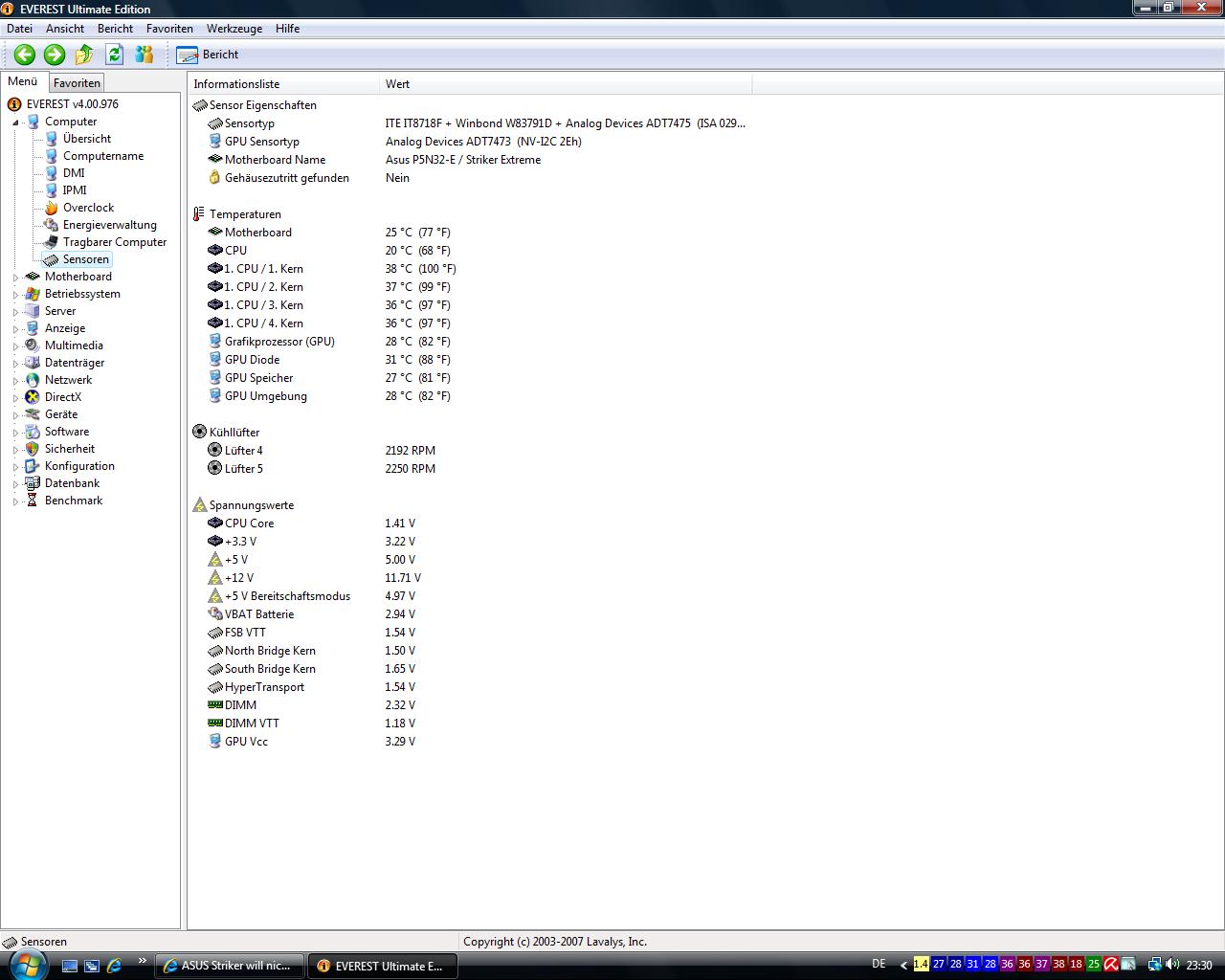Open the Werkzeuge menu

(234, 29)
